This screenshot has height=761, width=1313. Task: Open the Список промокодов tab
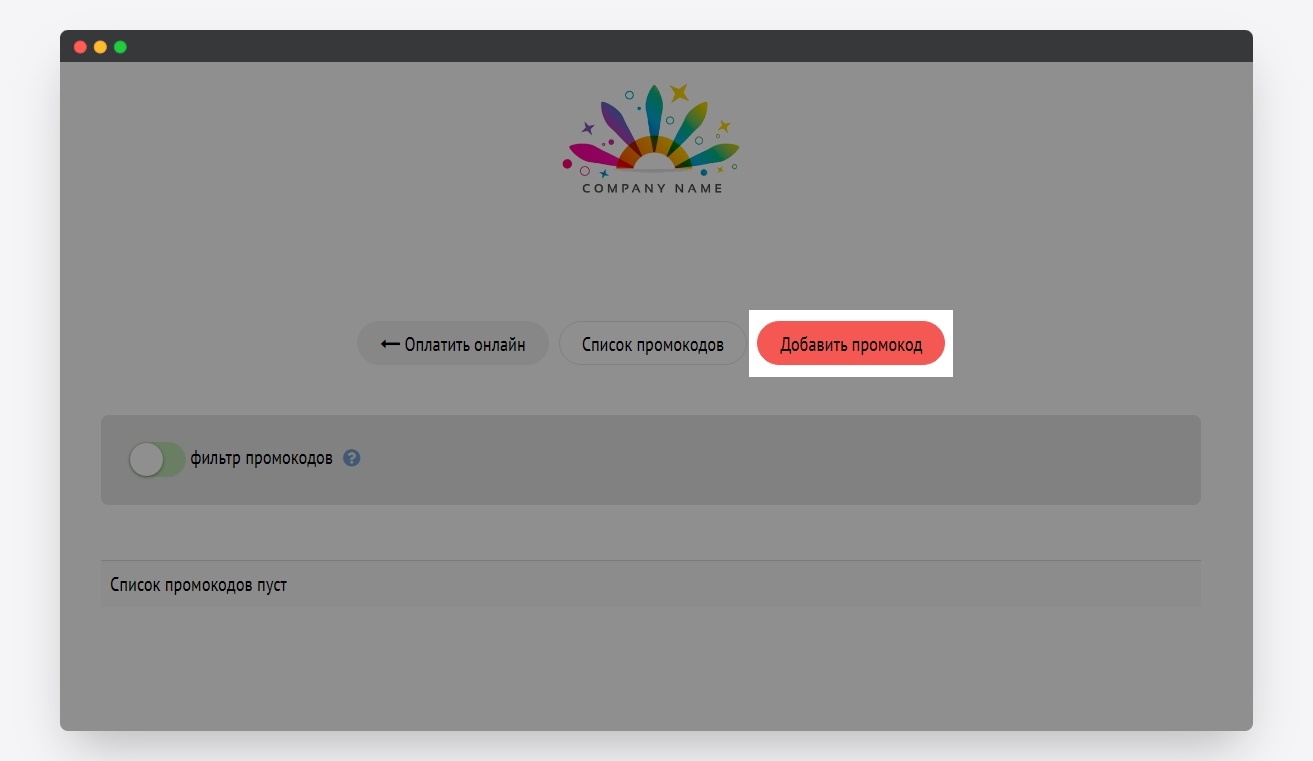653,344
